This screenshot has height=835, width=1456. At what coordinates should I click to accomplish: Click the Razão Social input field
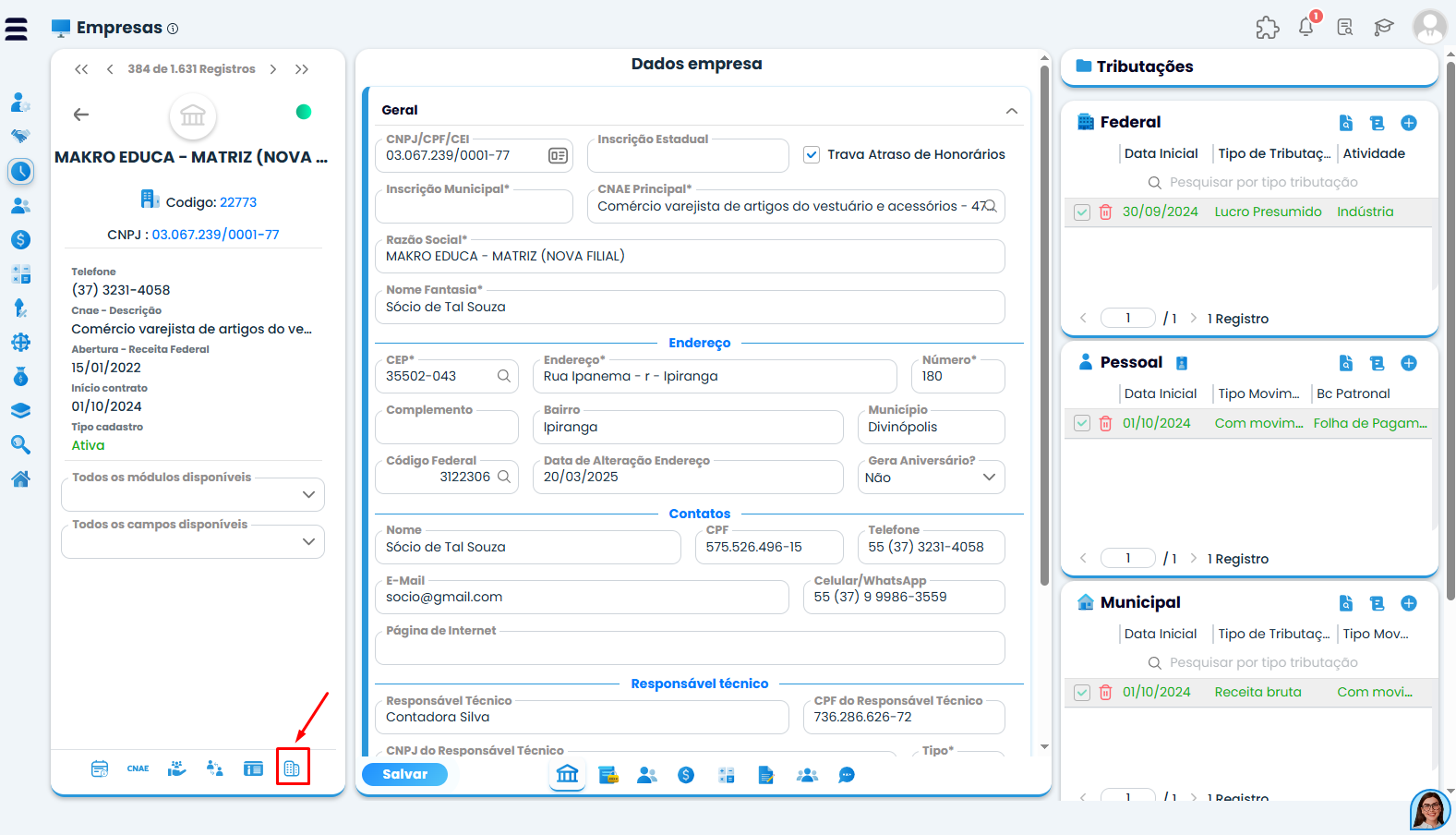pos(690,256)
